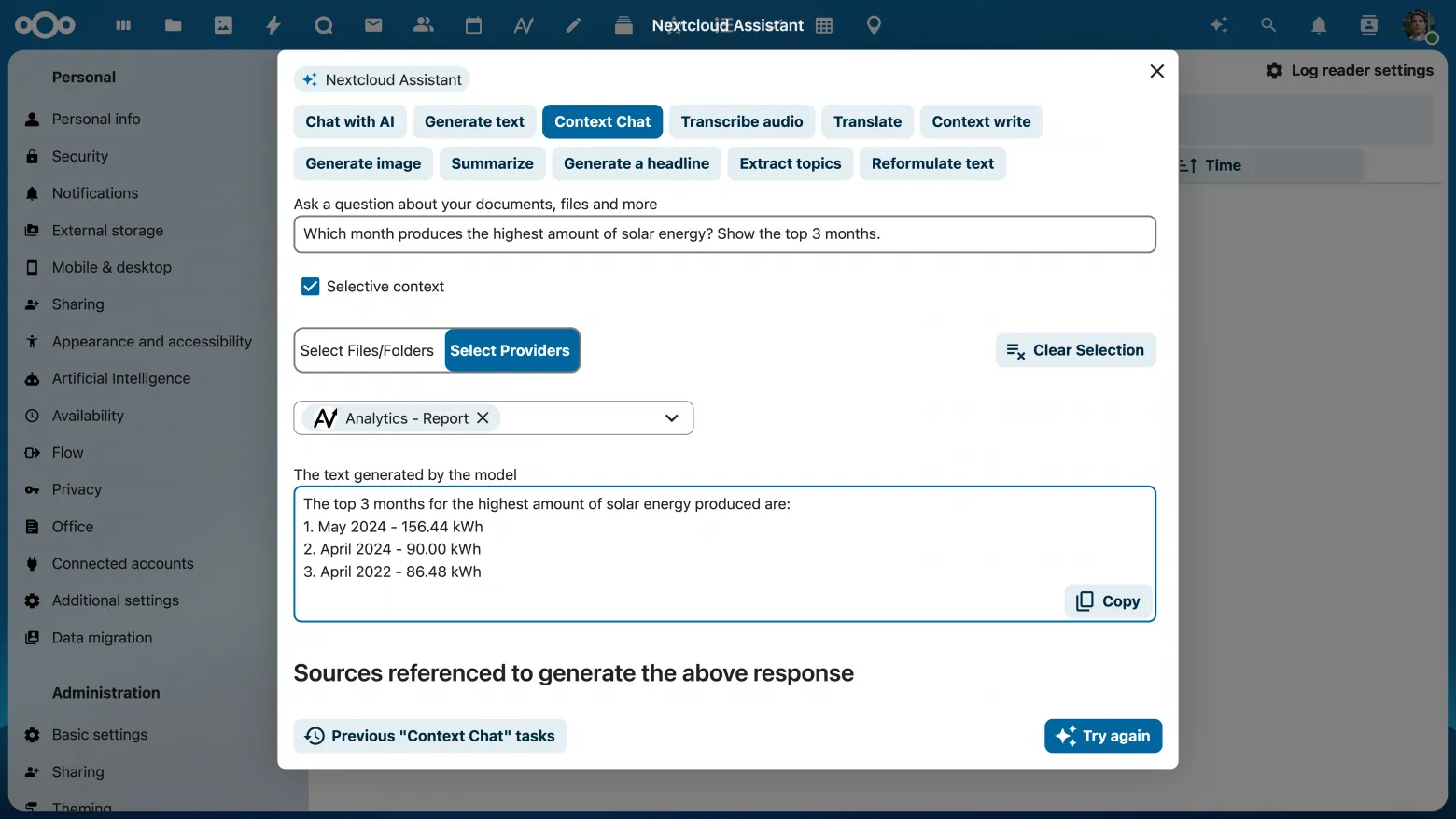This screenshot has height=819, width=1456.
Task: Select the Transcribe audio tab
Action: click(742, 121)
